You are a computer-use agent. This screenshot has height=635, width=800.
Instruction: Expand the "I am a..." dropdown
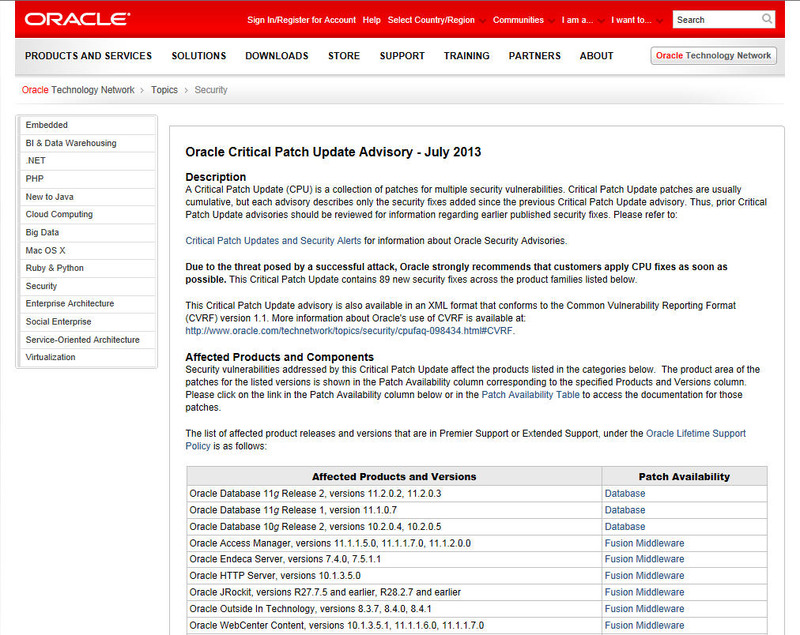[581, 20]
